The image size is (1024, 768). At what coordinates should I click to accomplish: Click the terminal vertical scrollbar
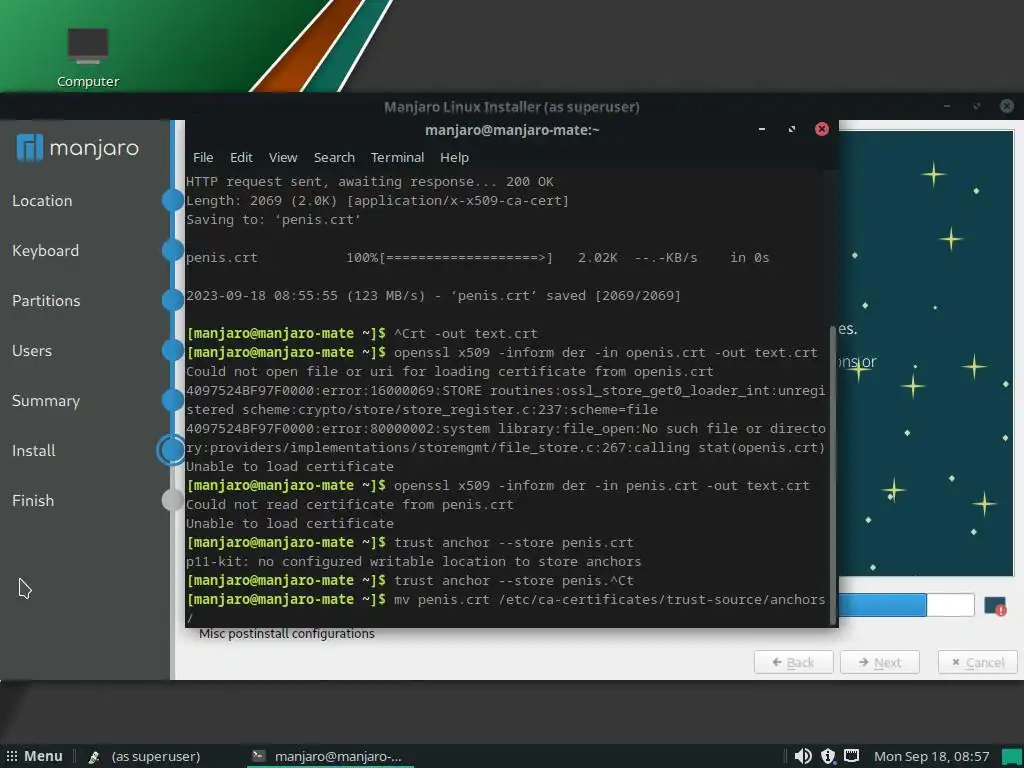(833, 475)
